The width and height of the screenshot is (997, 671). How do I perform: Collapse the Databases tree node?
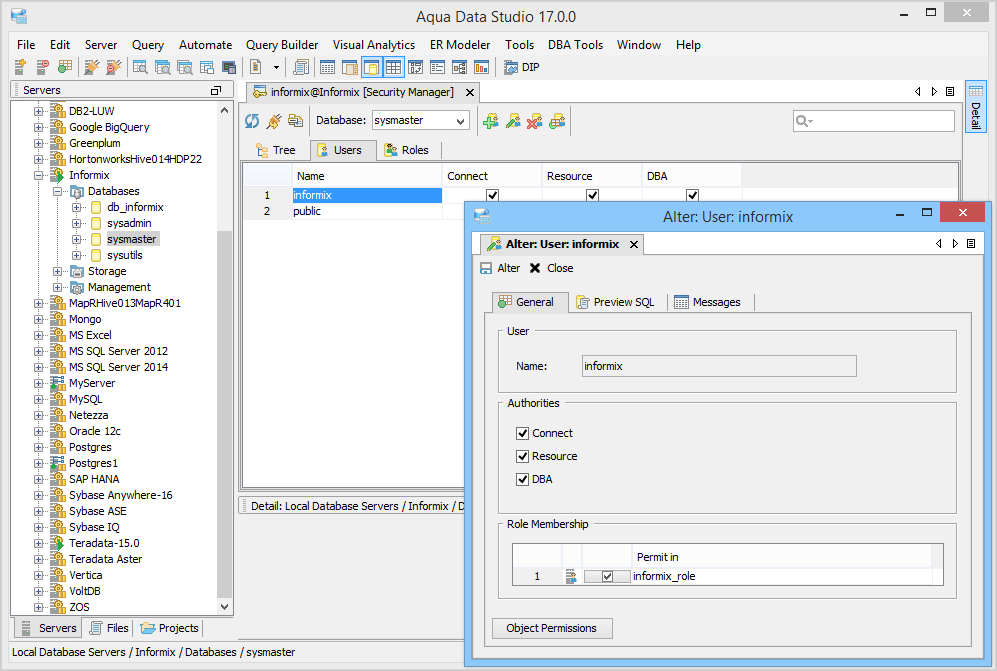(x=57, y=191)
